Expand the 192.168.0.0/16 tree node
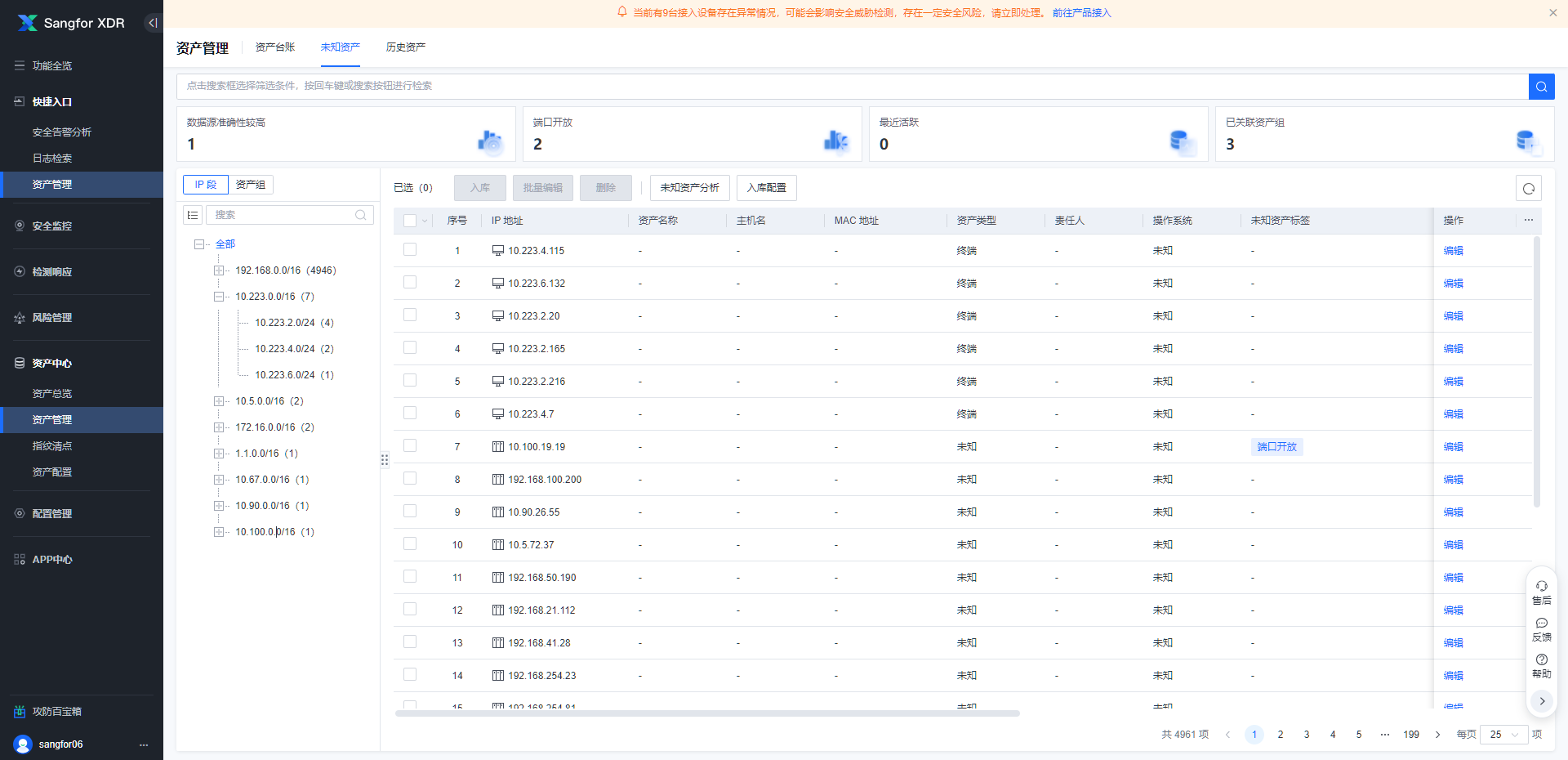The width and height of the screenshot is (1568, 760). (x=219, y=270)
